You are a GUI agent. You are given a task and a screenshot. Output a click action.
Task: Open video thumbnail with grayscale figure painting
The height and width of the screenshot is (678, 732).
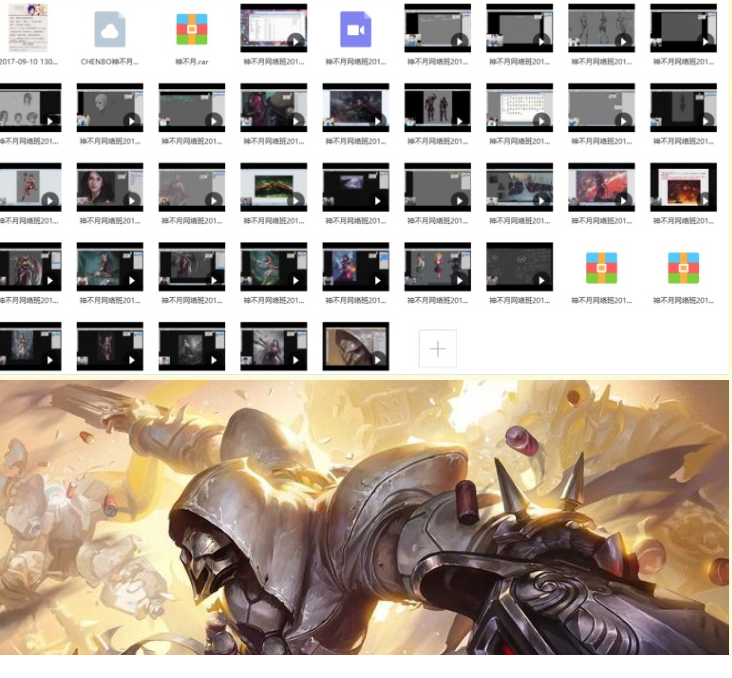[191, 346]
